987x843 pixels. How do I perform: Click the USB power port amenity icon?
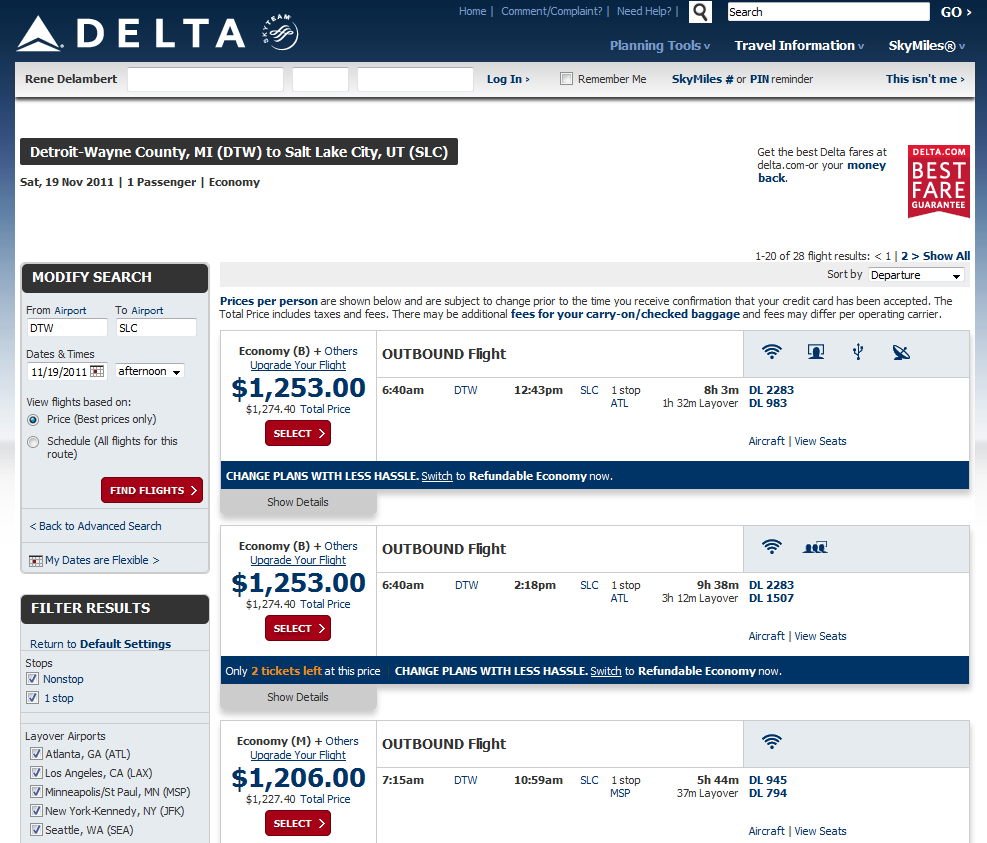pos(860,352)
